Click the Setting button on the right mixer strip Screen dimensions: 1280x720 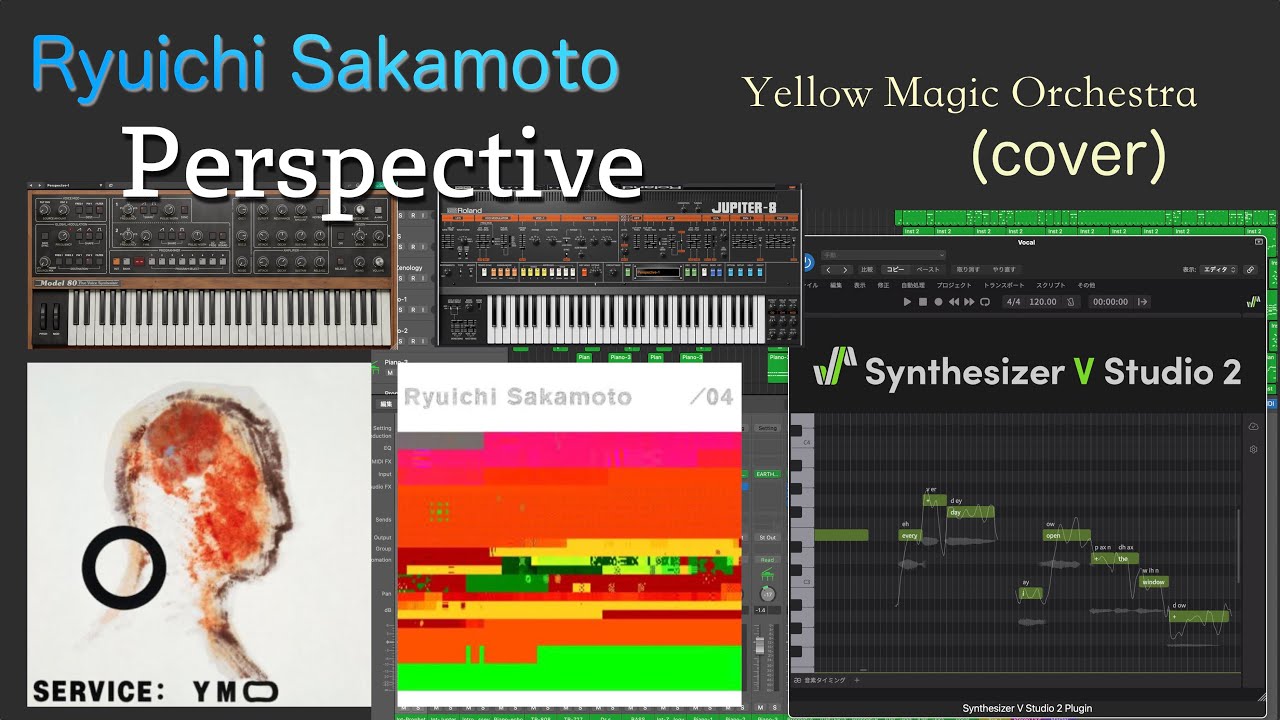767,428
